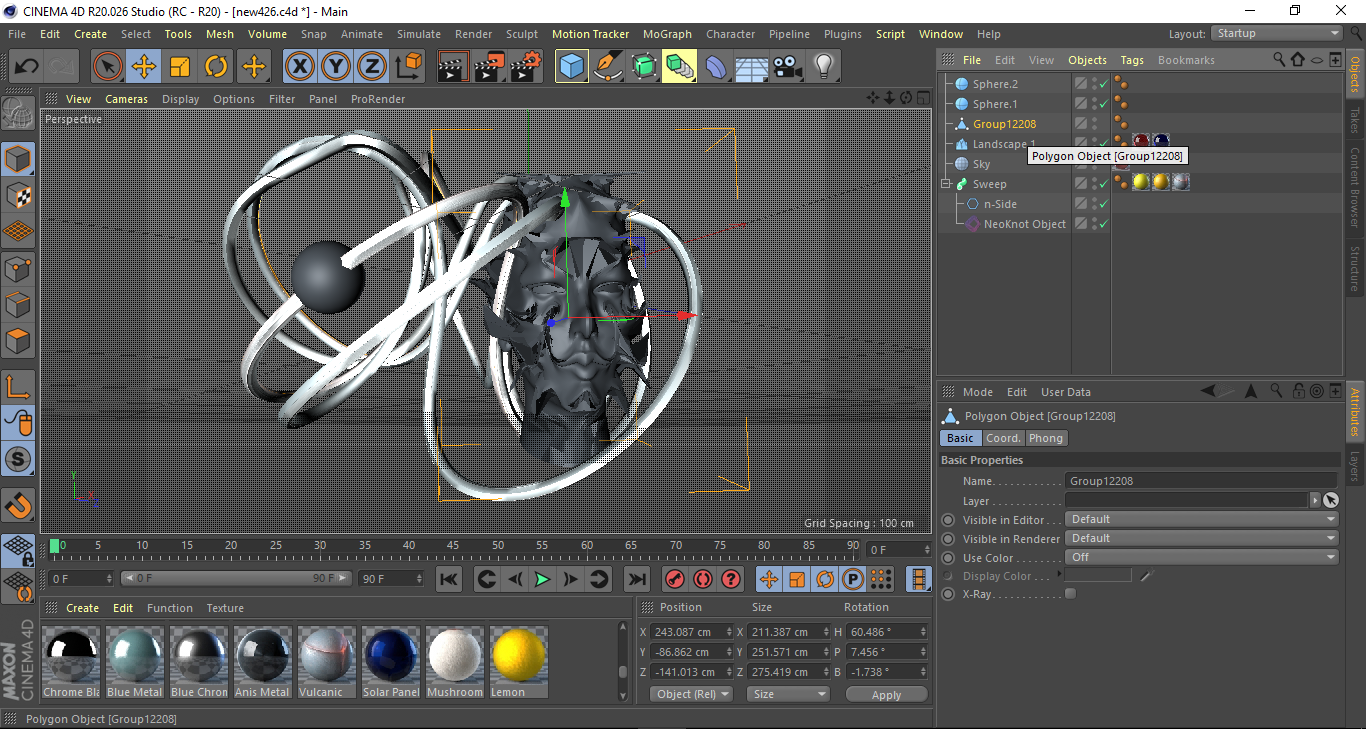Toggle Sweep object enable checkmark
The image size is (1366, 729).
tap(1103, 184)
